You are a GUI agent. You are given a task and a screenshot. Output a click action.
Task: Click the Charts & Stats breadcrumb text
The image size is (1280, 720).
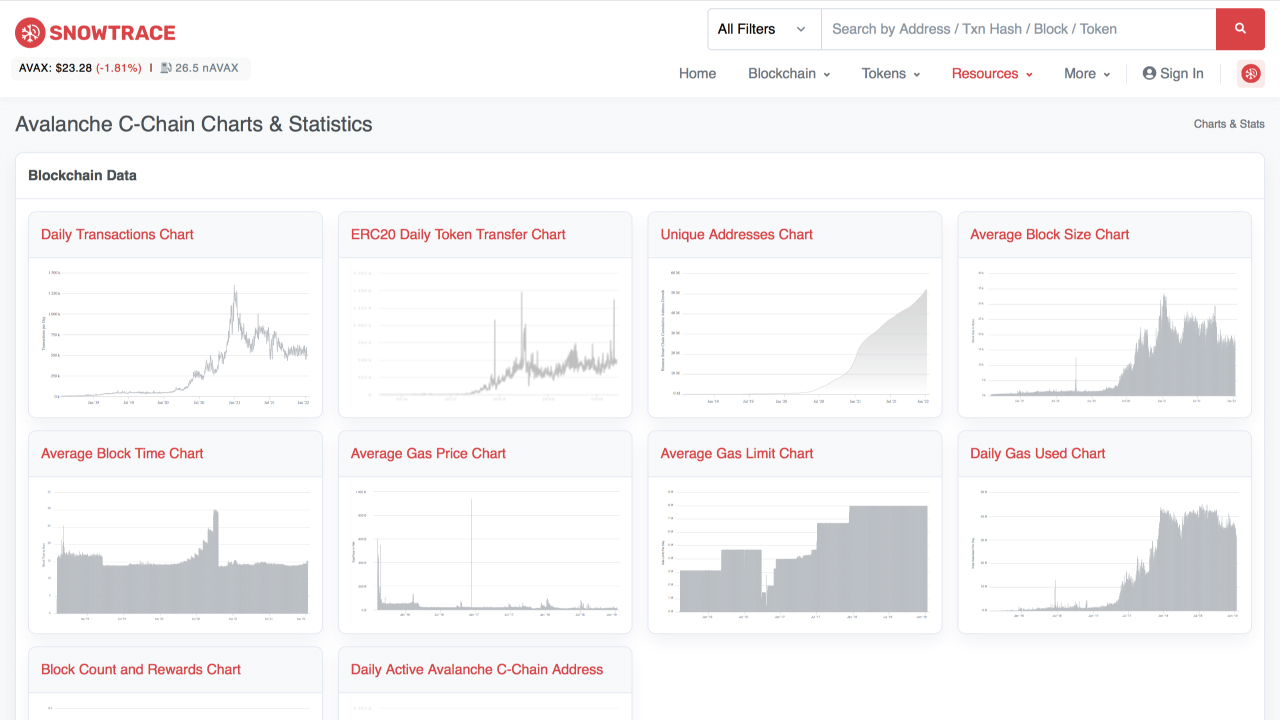(x=1229, y=124)
